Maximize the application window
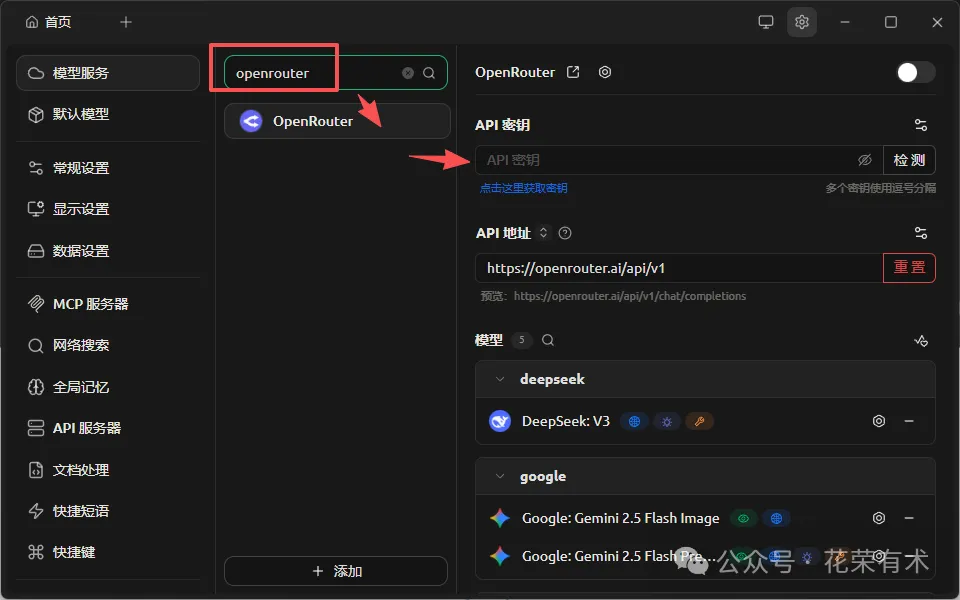Image resolution: width=960 pixels, height=600 pixels. pyautogui.click(x=891, y=22)
